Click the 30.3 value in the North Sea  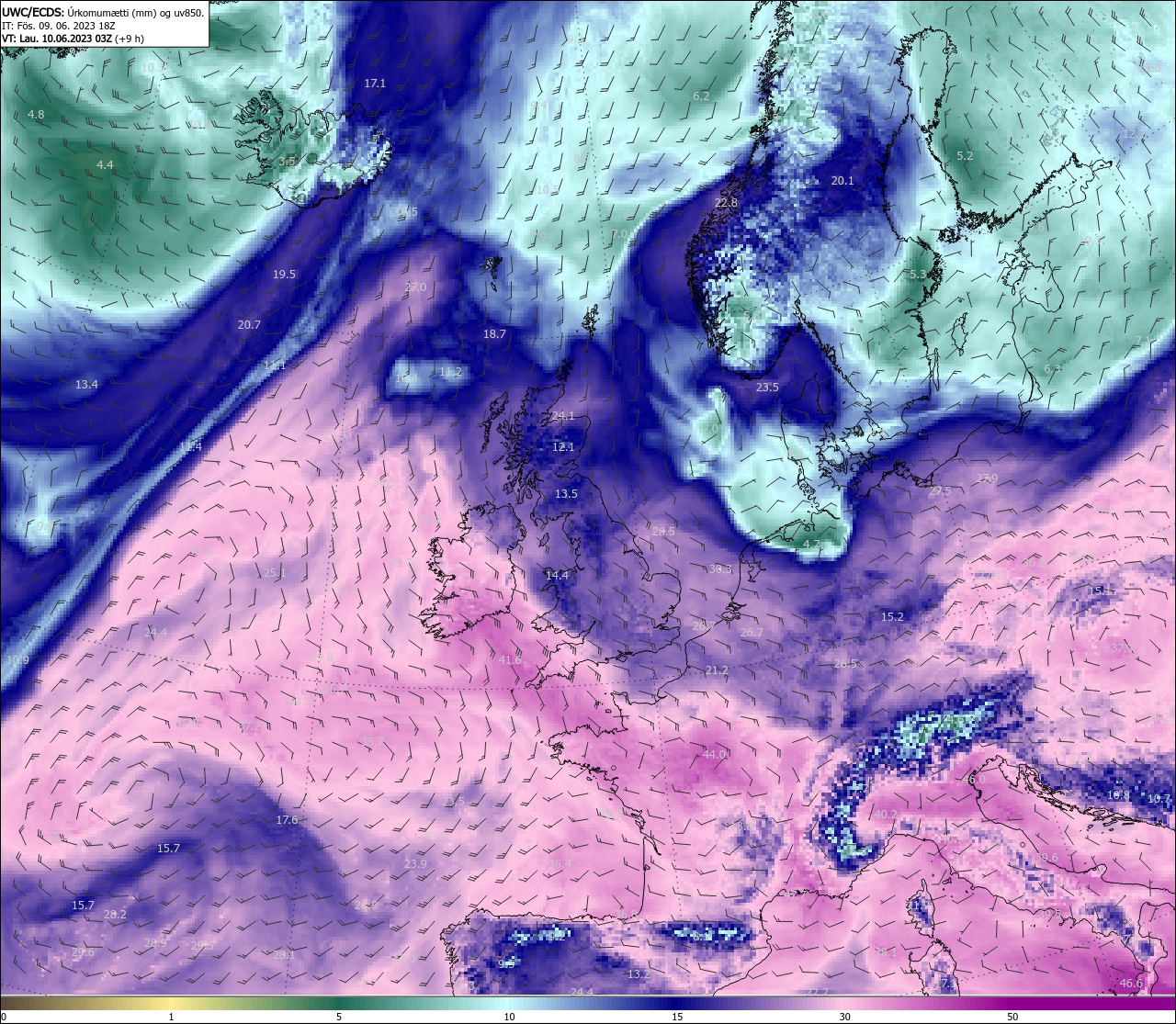click(x=720, y=568)
